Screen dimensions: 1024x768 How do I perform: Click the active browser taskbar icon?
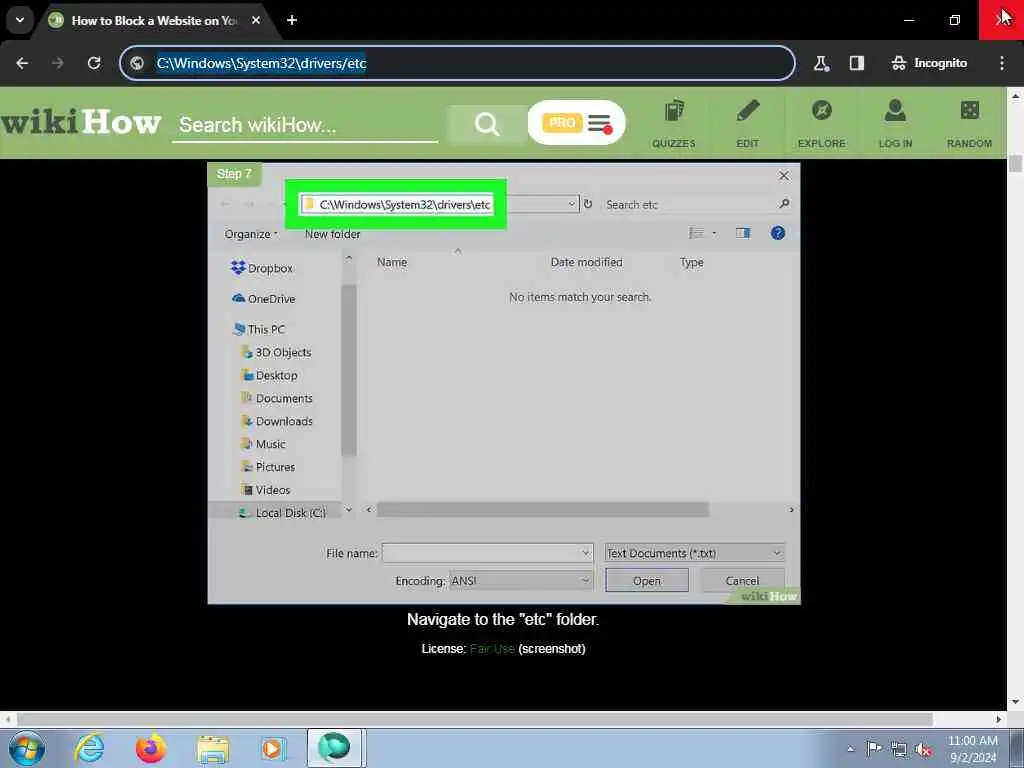coord(334,748)
